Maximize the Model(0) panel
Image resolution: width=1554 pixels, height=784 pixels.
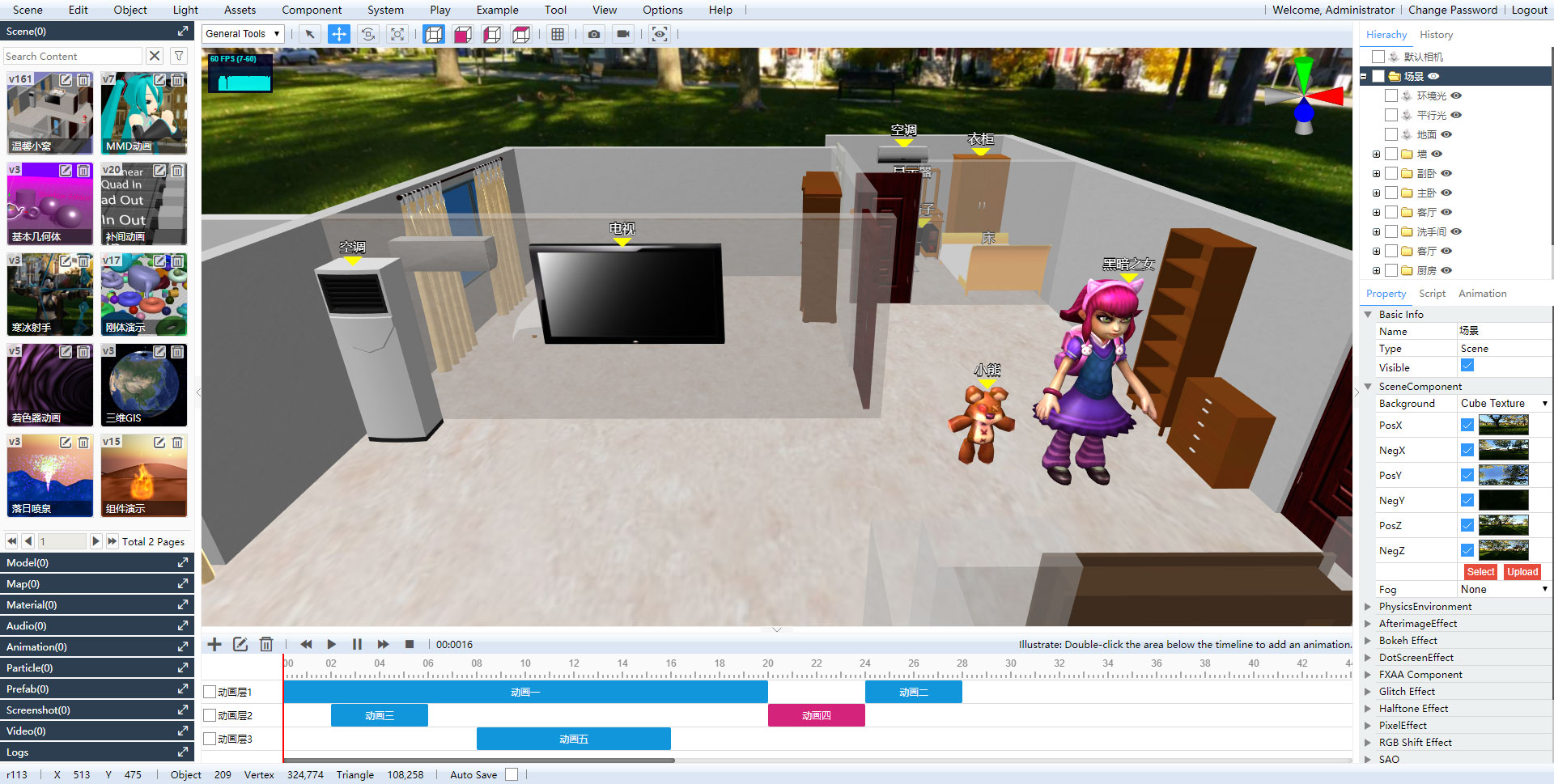click(183, 562)
